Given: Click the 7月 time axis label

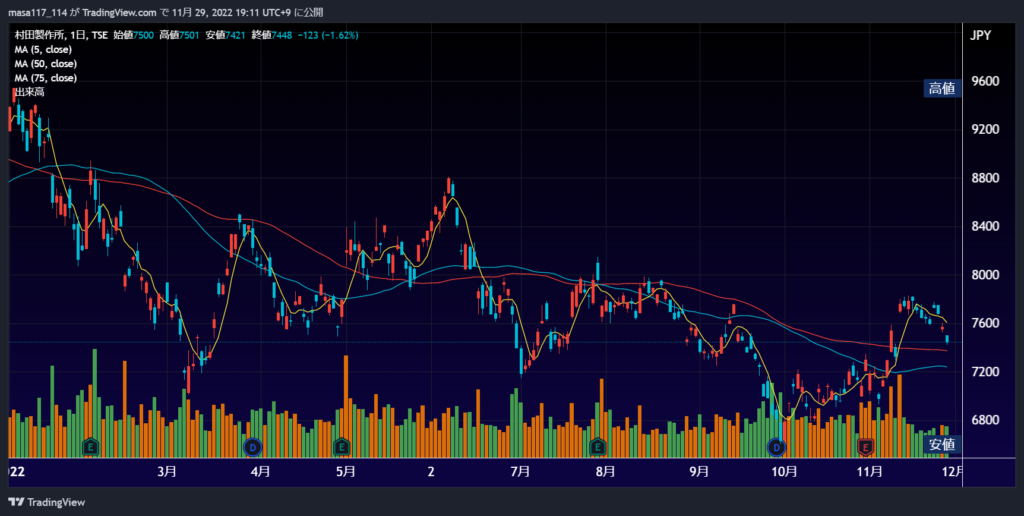Looking at the screenshot, I should (520, 472).
